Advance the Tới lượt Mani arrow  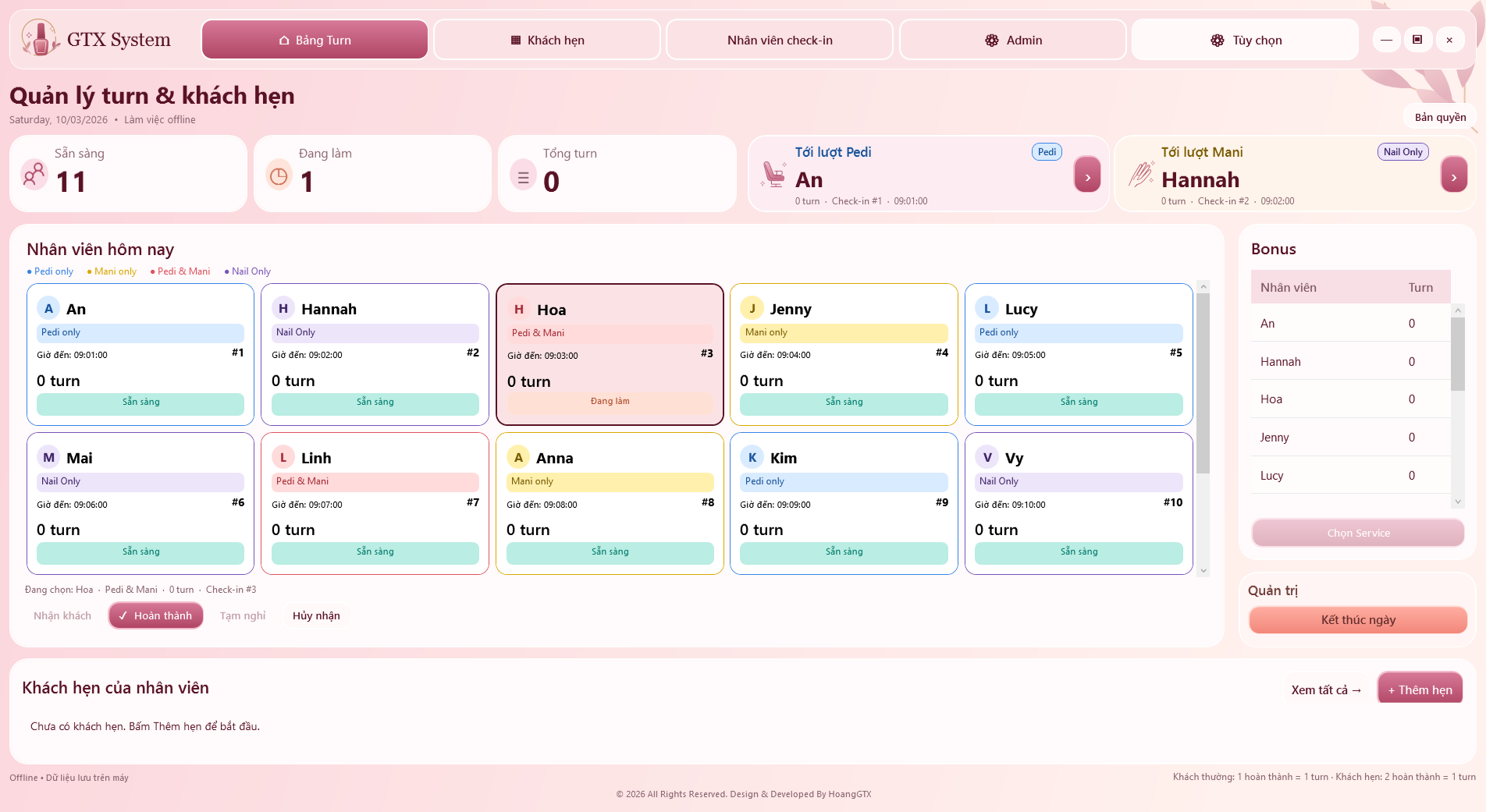1453,175
